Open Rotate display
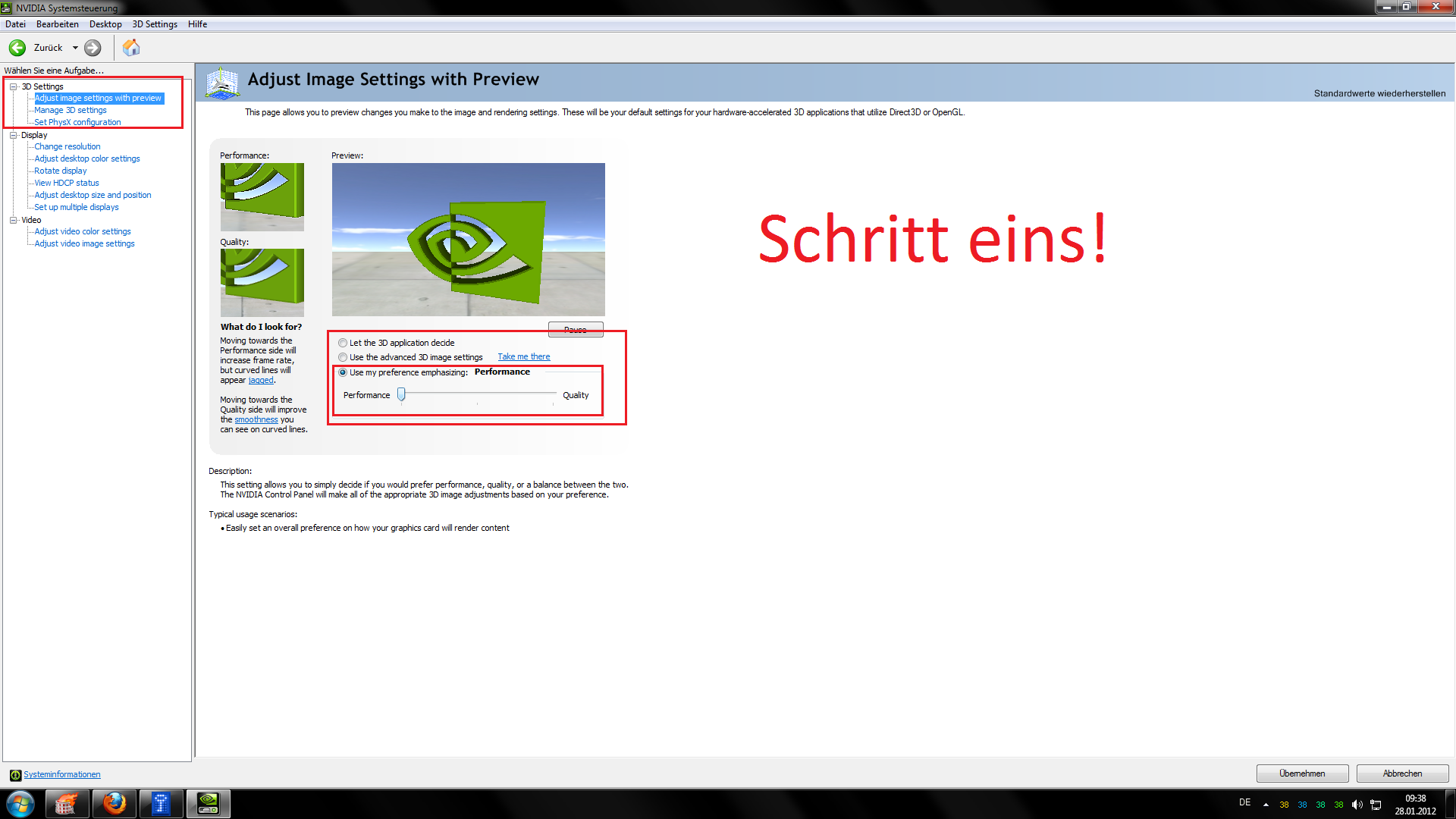This screenshot has height=819, width=1456. click(x=61, y=171)
